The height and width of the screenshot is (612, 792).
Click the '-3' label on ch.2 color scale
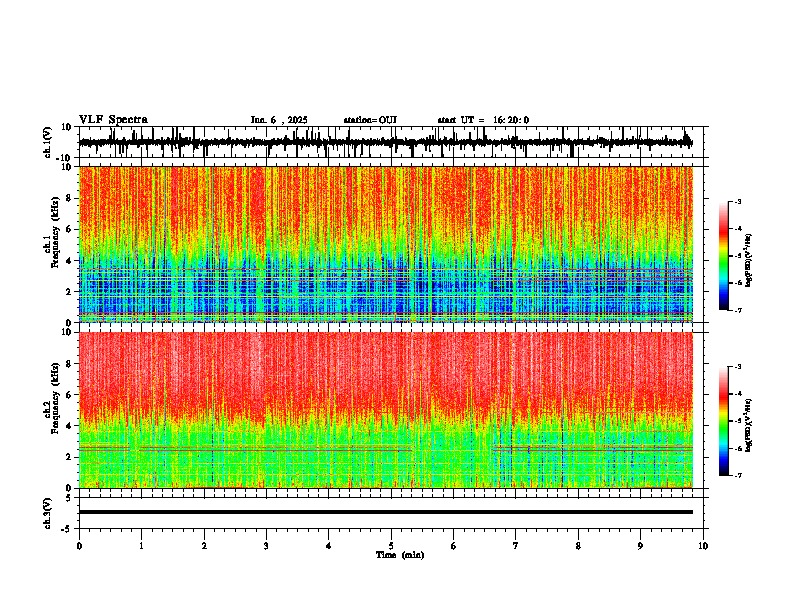point(738,367)
